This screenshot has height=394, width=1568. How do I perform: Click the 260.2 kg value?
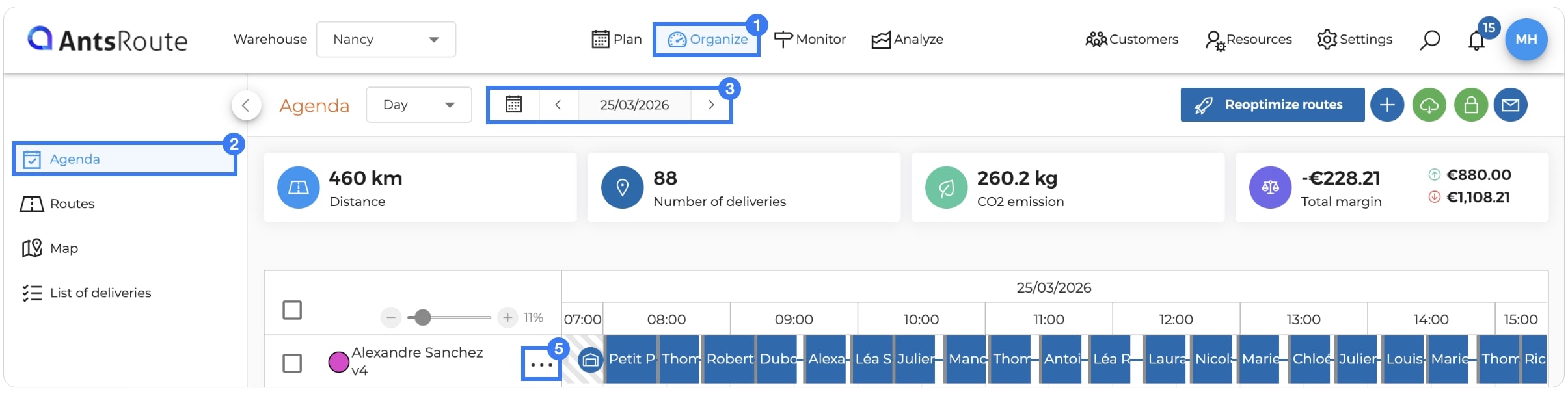[x=1017, y=178]
